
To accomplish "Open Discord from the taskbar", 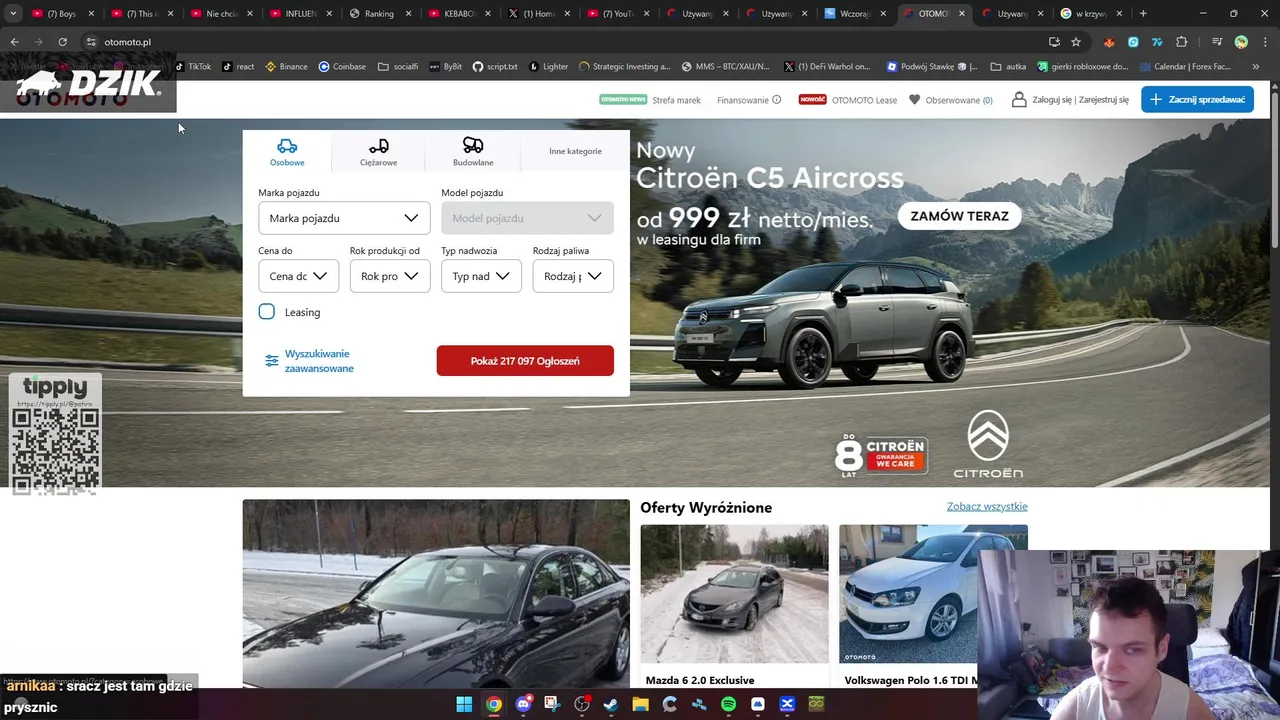I will [x=523, y=704].
